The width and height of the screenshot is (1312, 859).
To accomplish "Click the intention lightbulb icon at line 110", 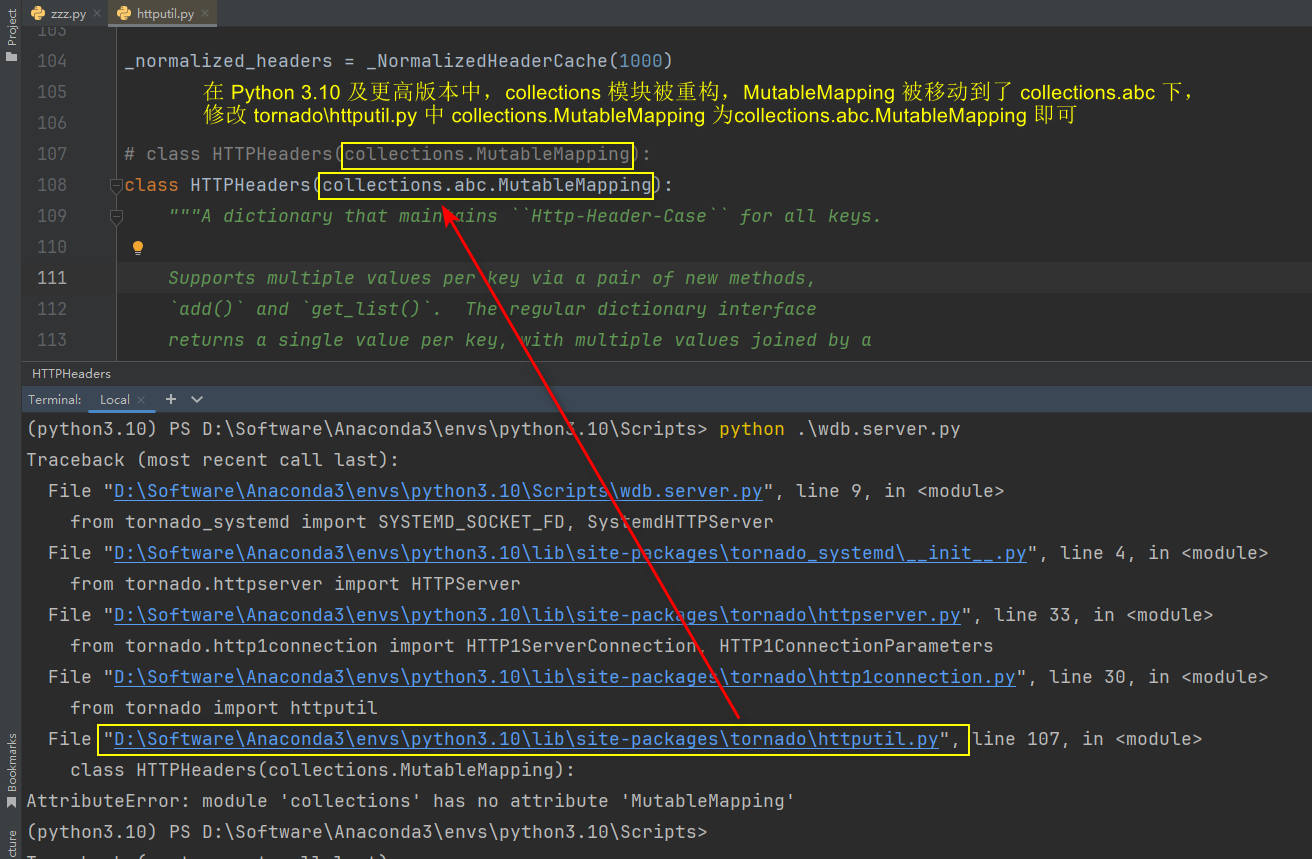I will pyautogui.click(x=137, y=246).
